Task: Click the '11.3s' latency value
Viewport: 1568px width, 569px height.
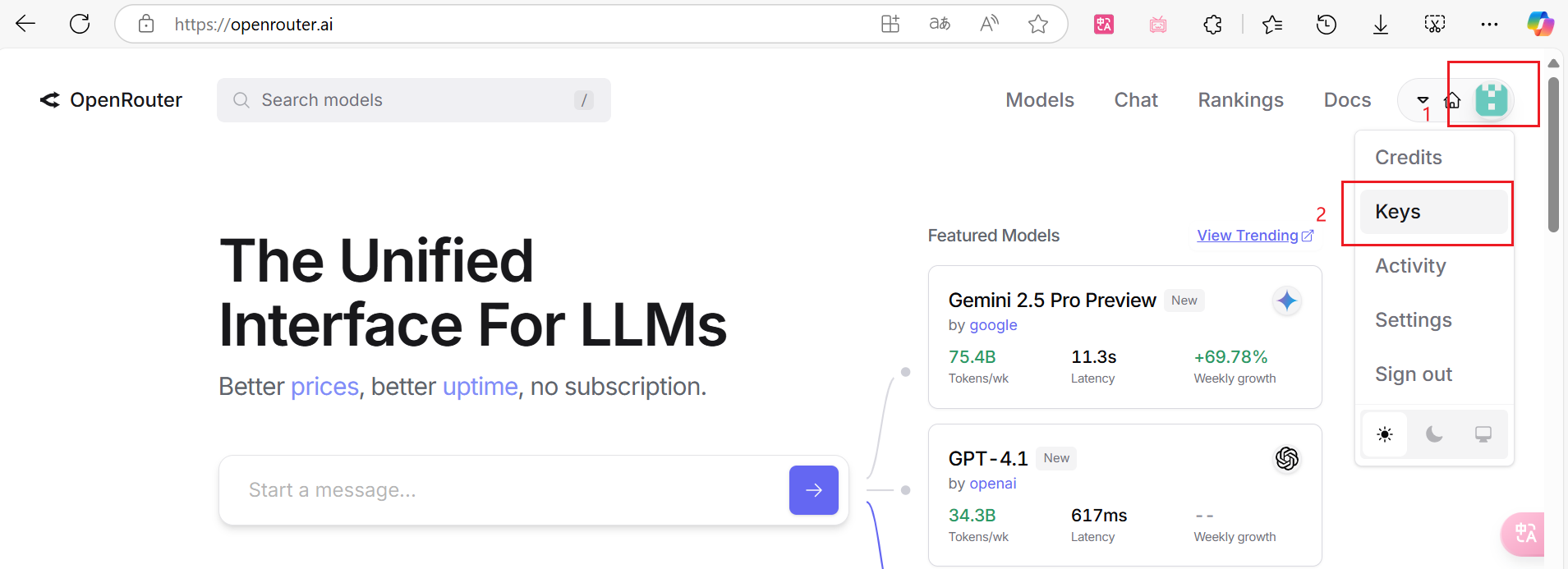Action: tap(1094, 357)
